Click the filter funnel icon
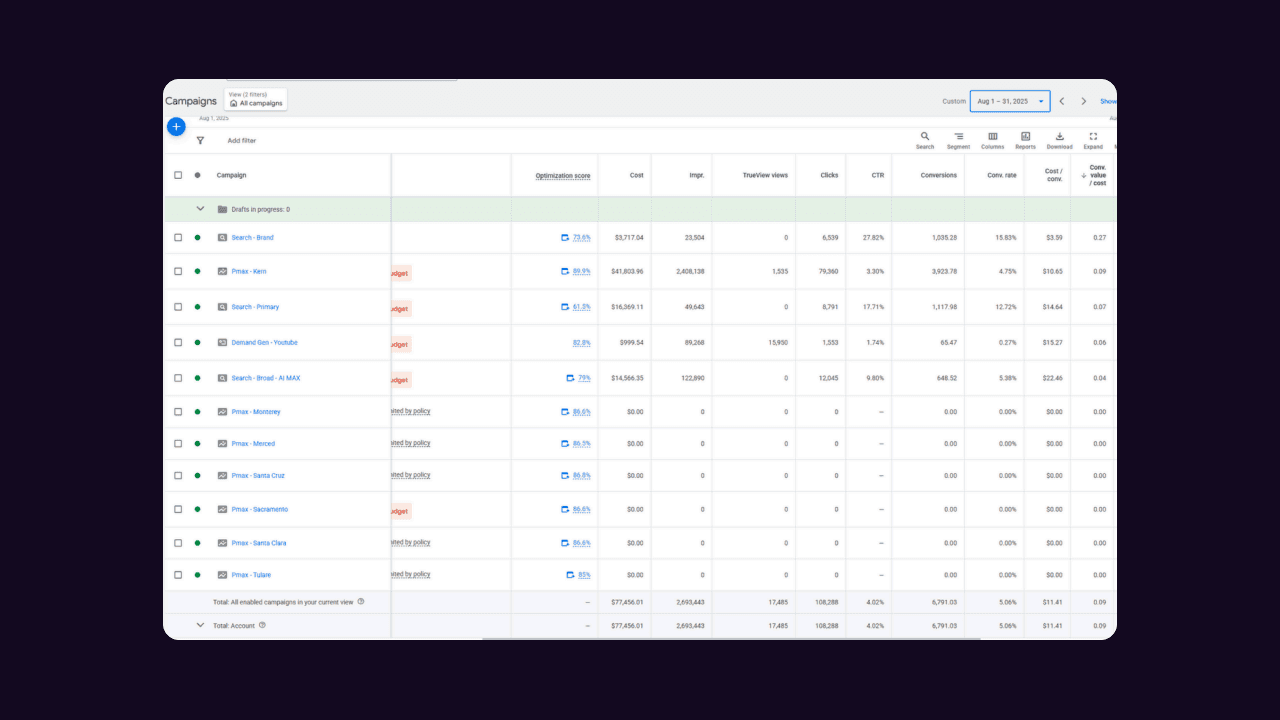The image size is (1280, 720). point(200,141)
